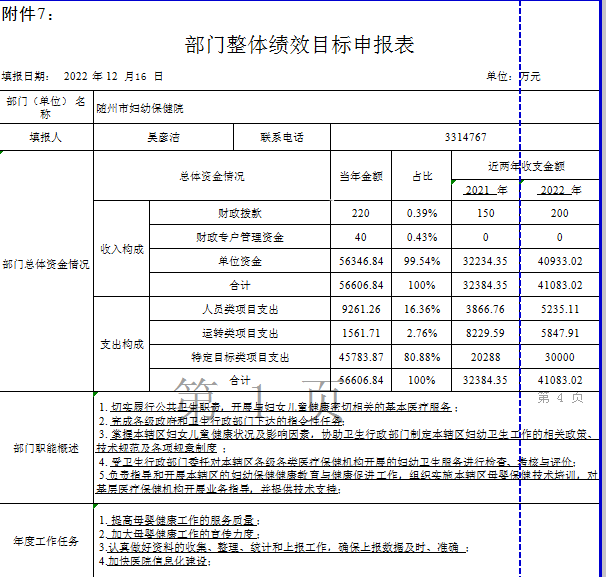Click the 5847.91 value cell
This screenshot has width=606, height=577.
click(560, 333)
